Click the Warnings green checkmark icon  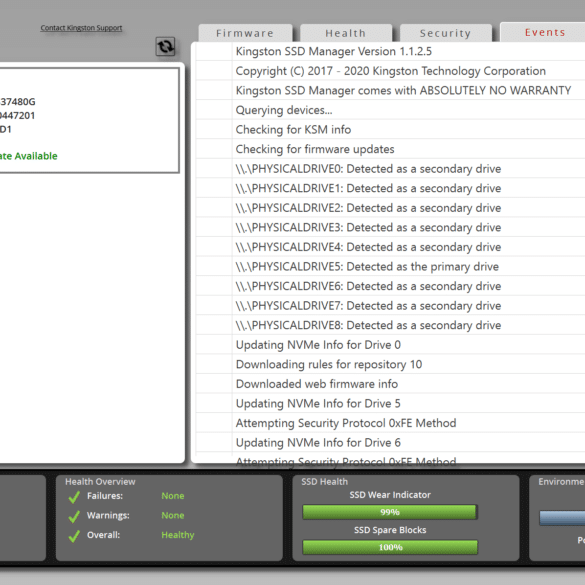pyautogui.click(x=74, y=516)
